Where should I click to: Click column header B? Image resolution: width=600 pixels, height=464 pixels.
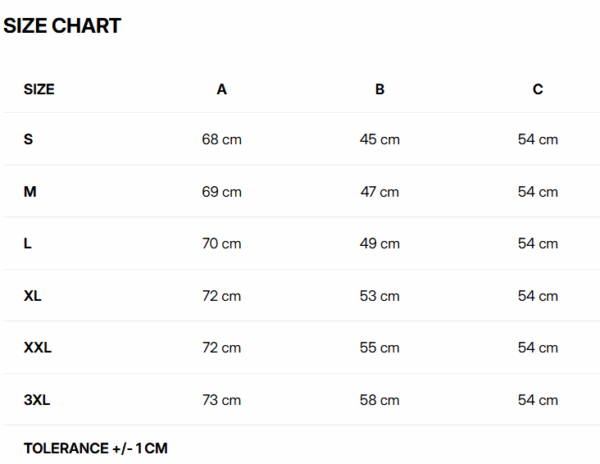click(380, 89)
